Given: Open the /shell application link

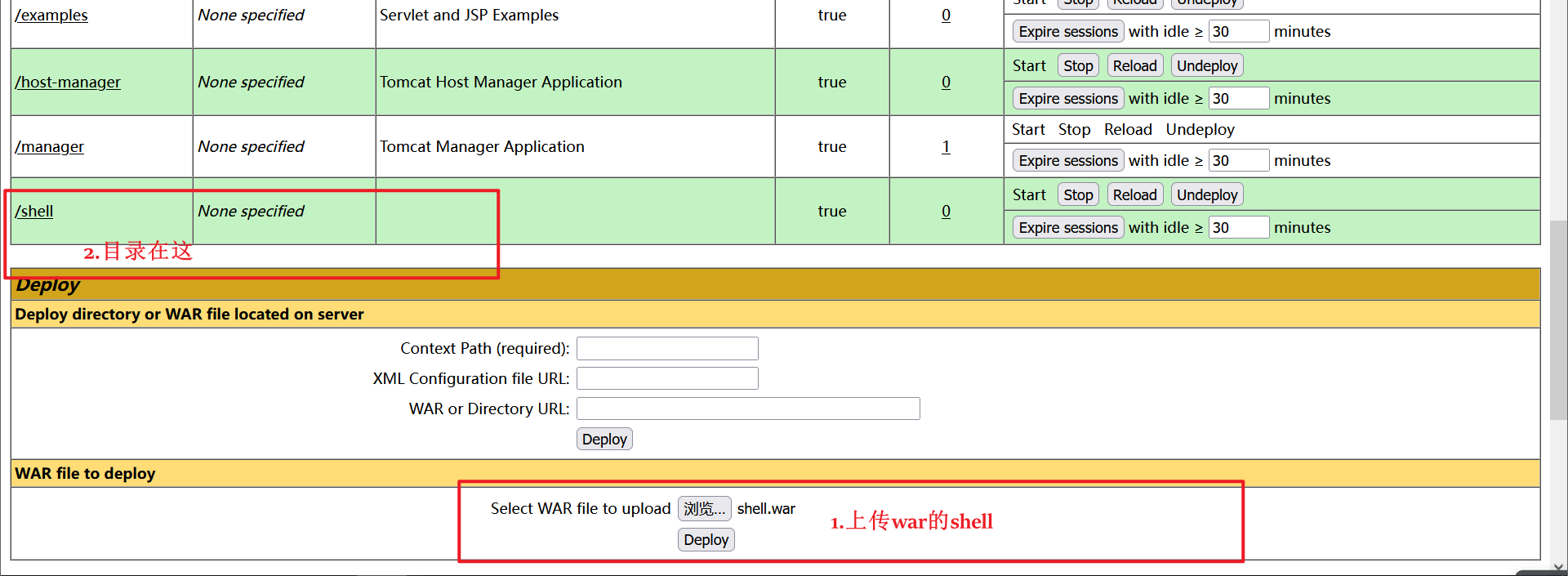Looking at the screenshot, I should point(34,212).
